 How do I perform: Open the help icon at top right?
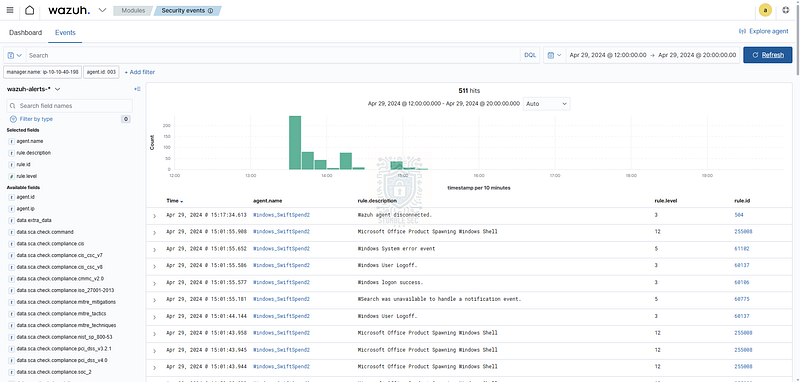coord(786,10)
